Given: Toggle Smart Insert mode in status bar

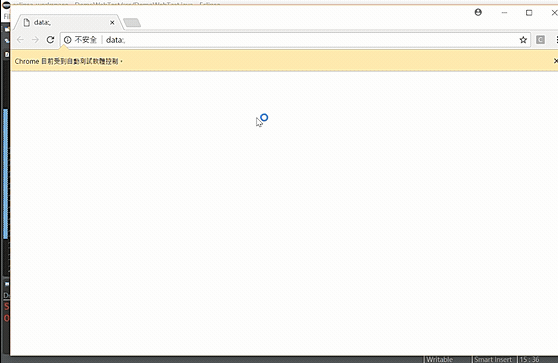Looking at the screenshot, I should click(x=493, y=359).
